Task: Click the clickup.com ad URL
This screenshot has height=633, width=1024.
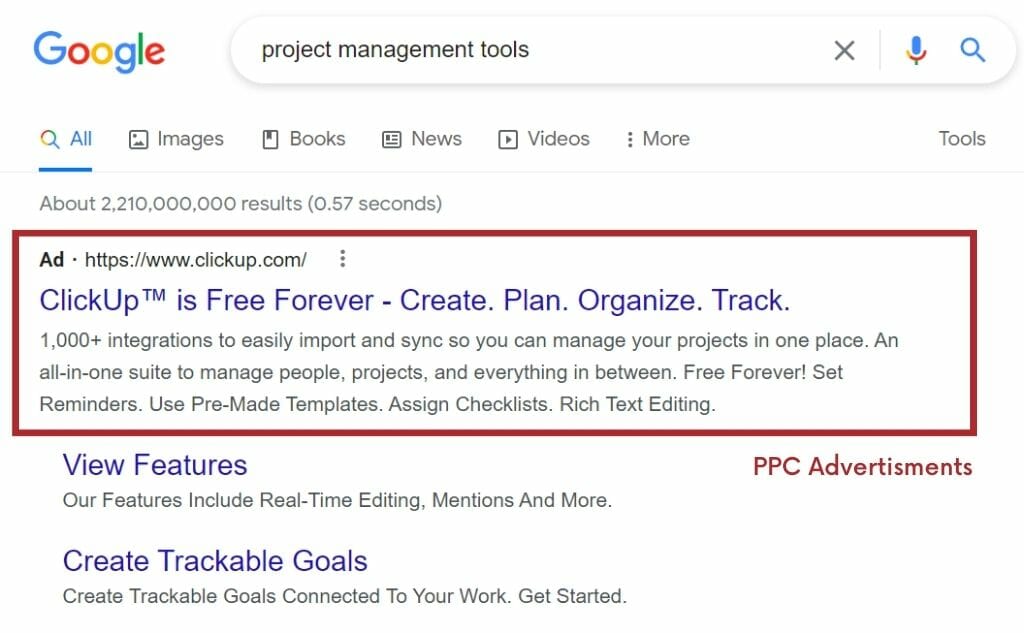Action: (196, 260)
